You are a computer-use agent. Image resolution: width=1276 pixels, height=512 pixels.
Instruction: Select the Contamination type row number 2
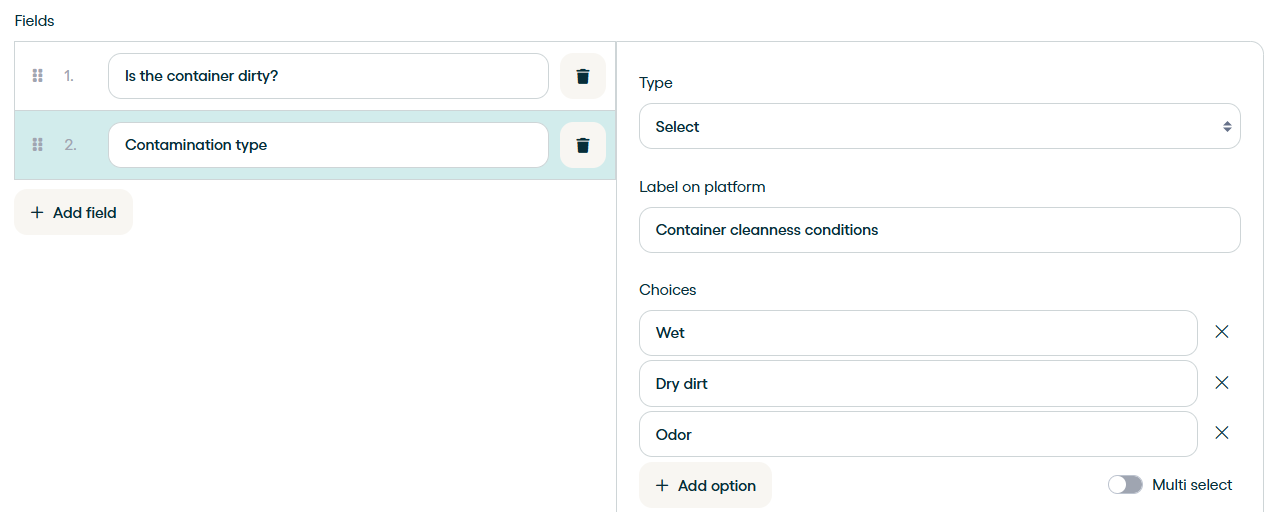click(70, 145)
